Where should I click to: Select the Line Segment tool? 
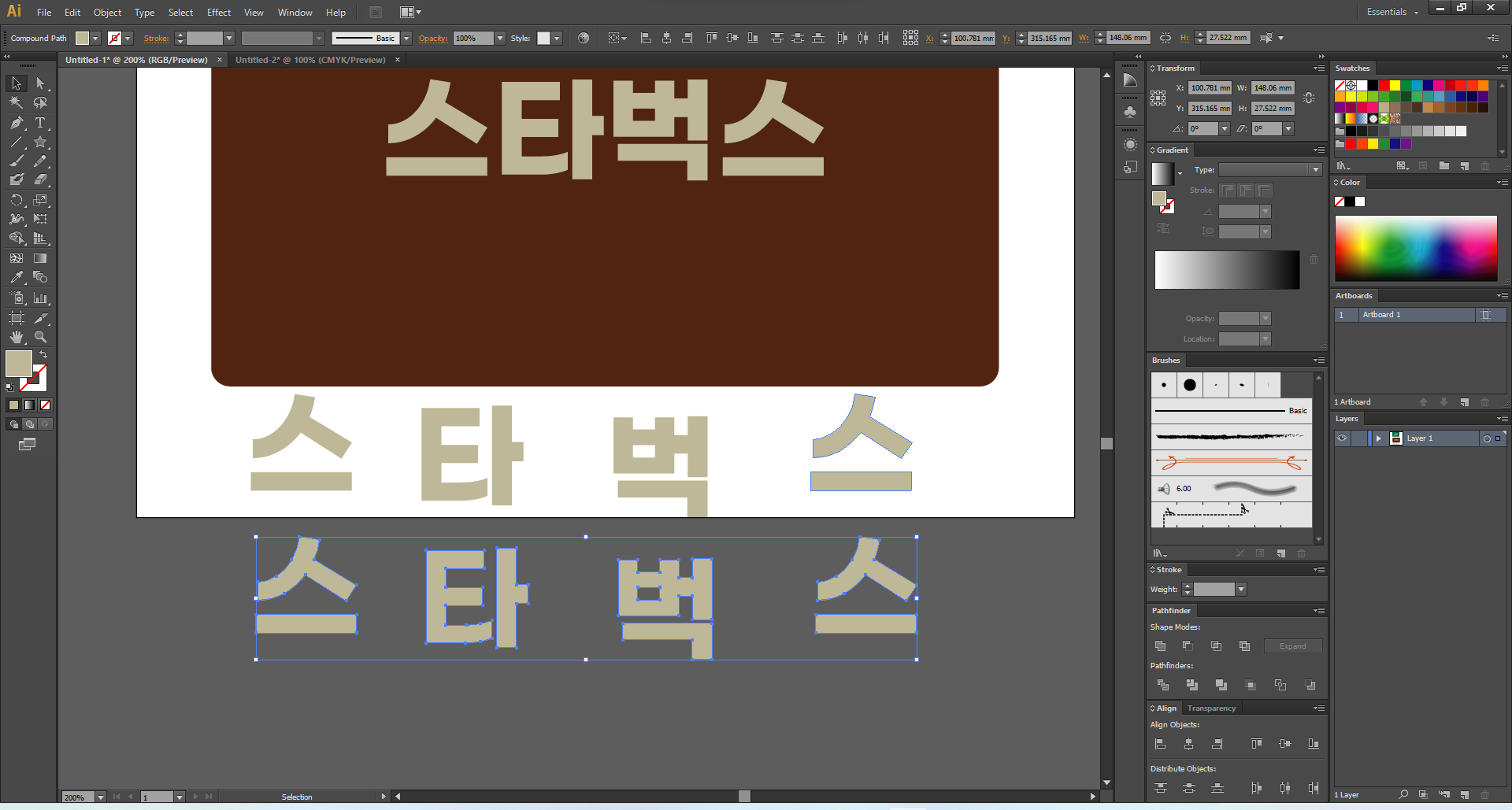click(17, 142)
